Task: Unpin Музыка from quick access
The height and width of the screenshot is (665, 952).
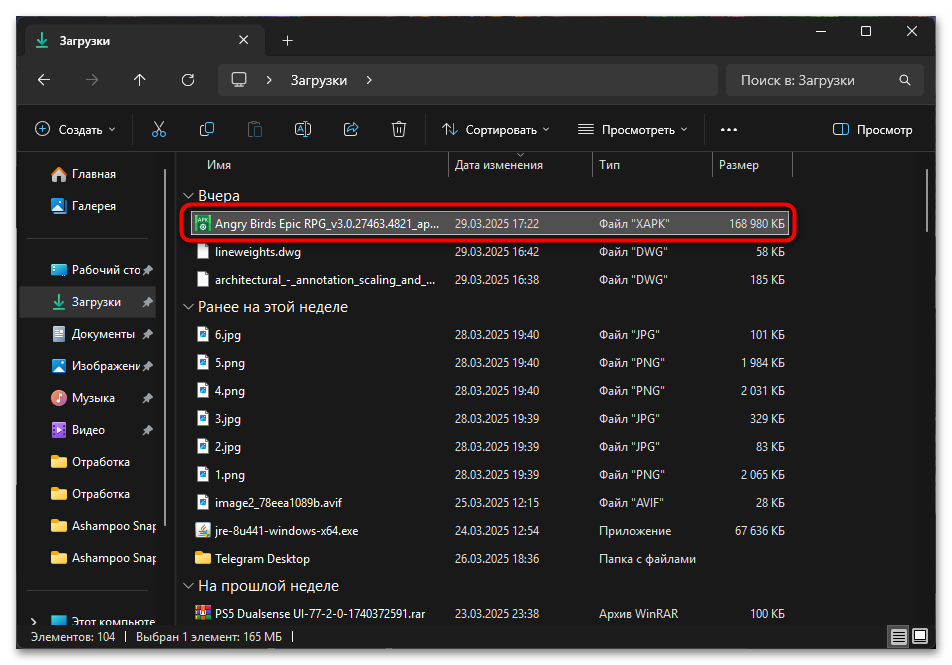Action: (x=148, y=398)
